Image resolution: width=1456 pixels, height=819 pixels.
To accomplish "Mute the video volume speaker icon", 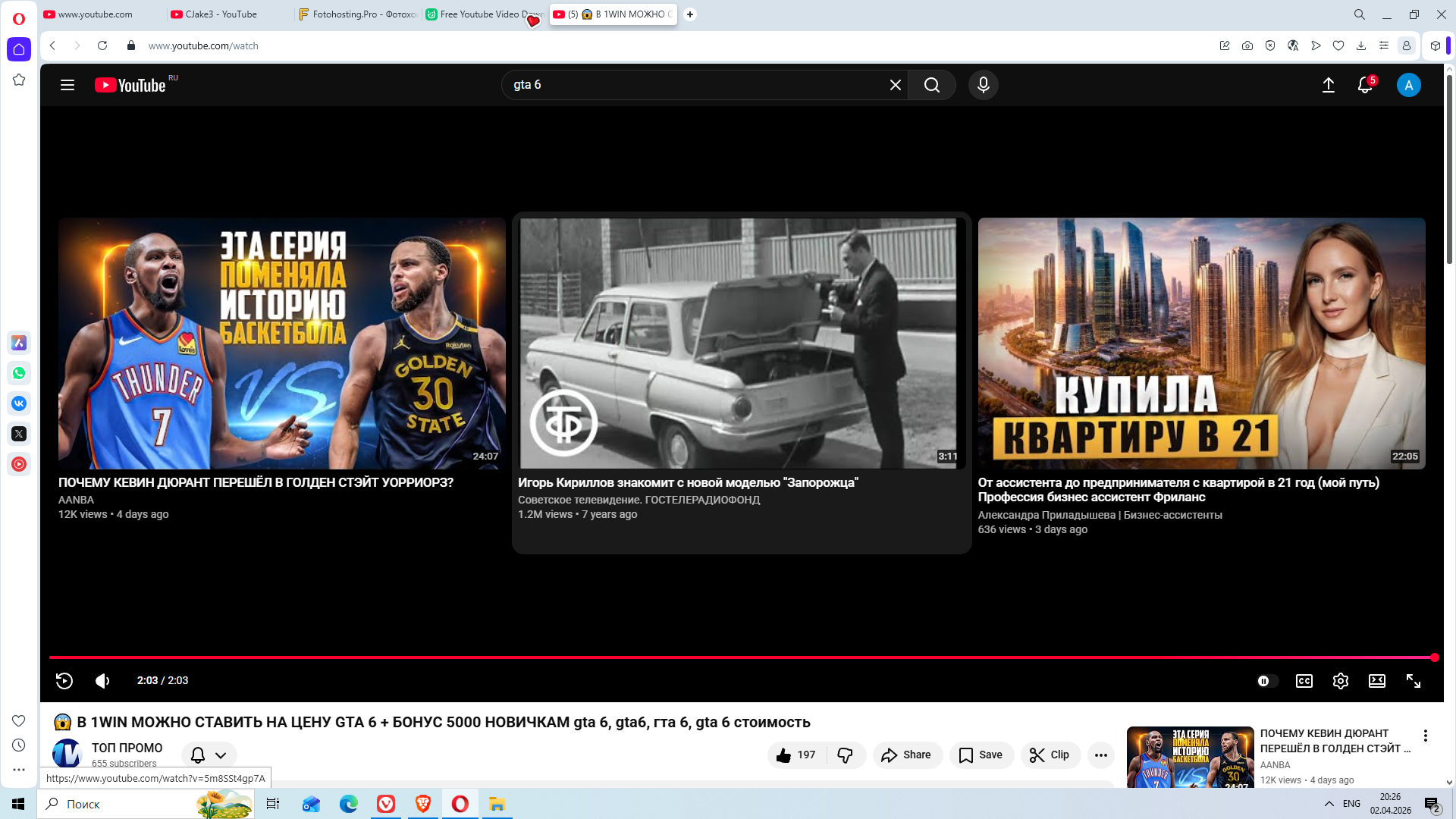I will pos(102,681).
